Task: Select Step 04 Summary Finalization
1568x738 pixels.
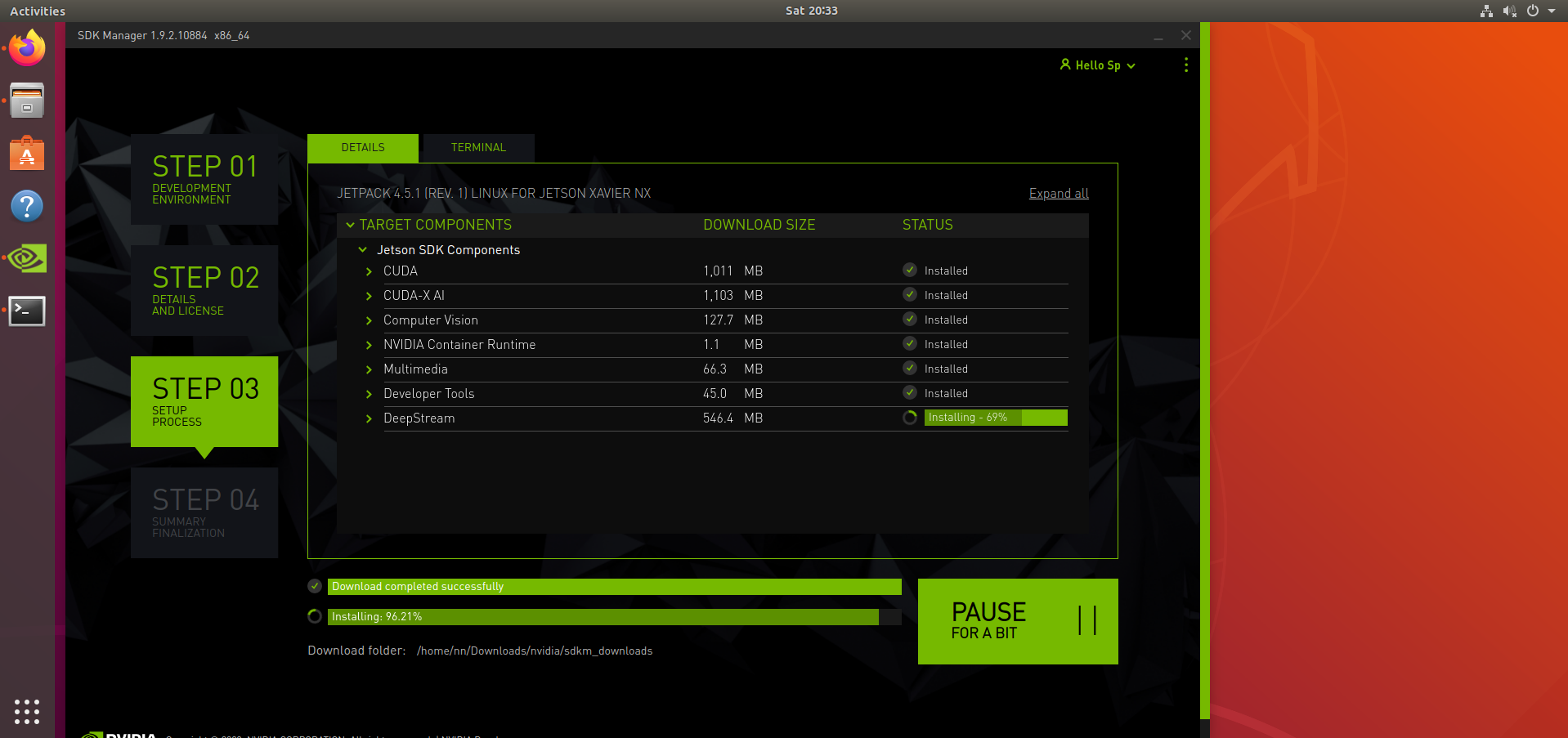Action: pos(204,512)
